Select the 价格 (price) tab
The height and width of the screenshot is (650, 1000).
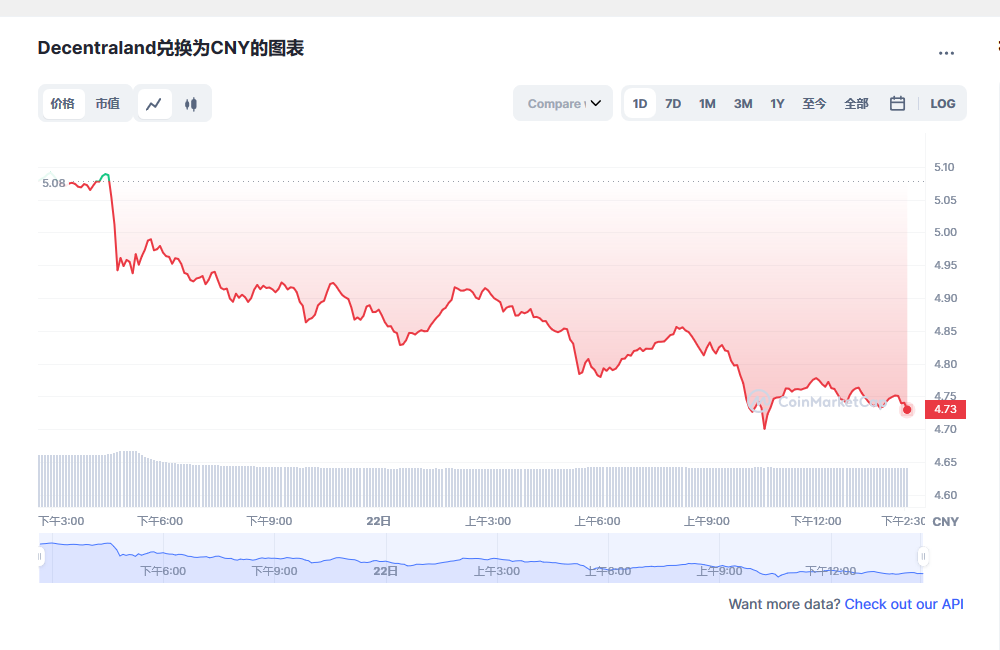click(x=62, y=104)
